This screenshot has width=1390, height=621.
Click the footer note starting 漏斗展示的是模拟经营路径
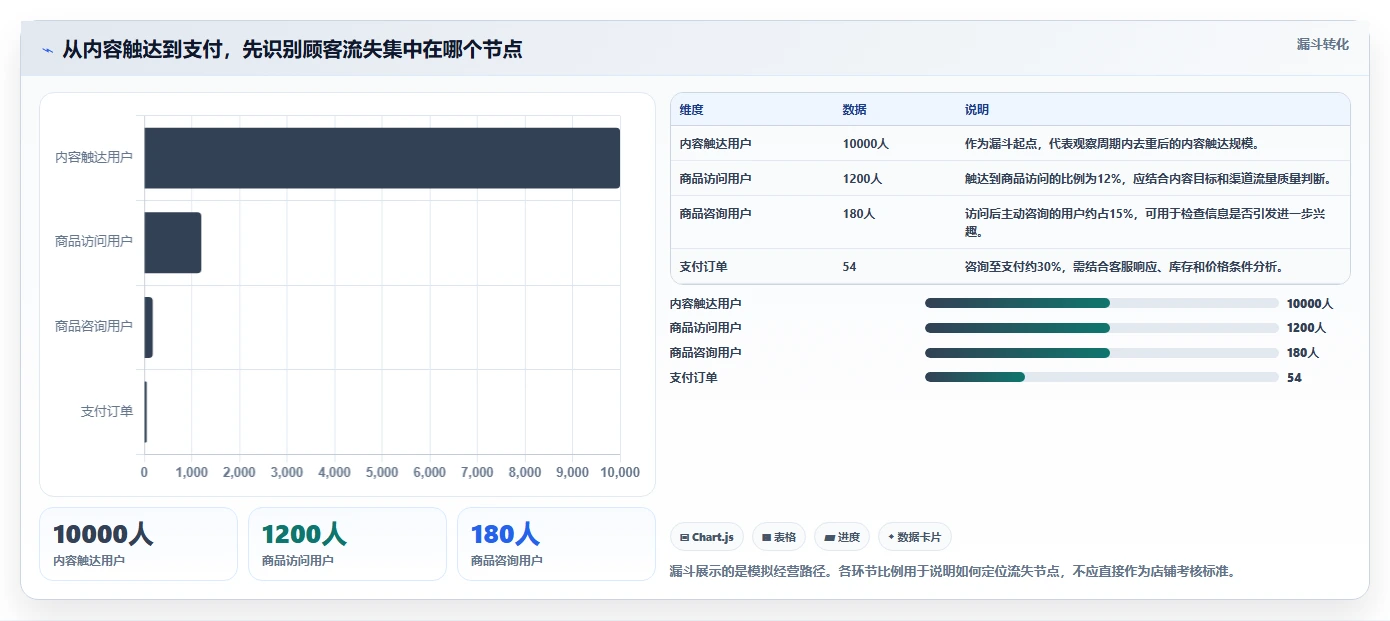pyautogui.click(x=953, y=572)
